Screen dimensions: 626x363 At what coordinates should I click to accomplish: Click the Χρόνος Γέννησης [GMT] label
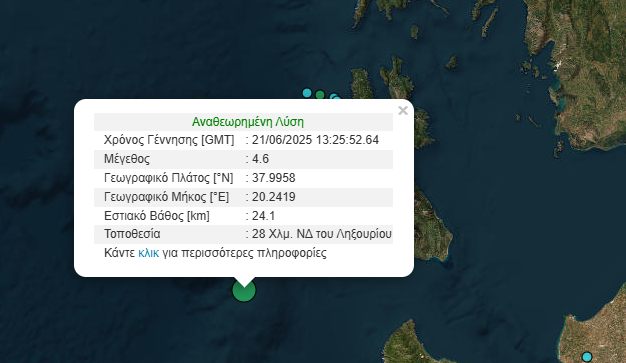pos(169,140)
